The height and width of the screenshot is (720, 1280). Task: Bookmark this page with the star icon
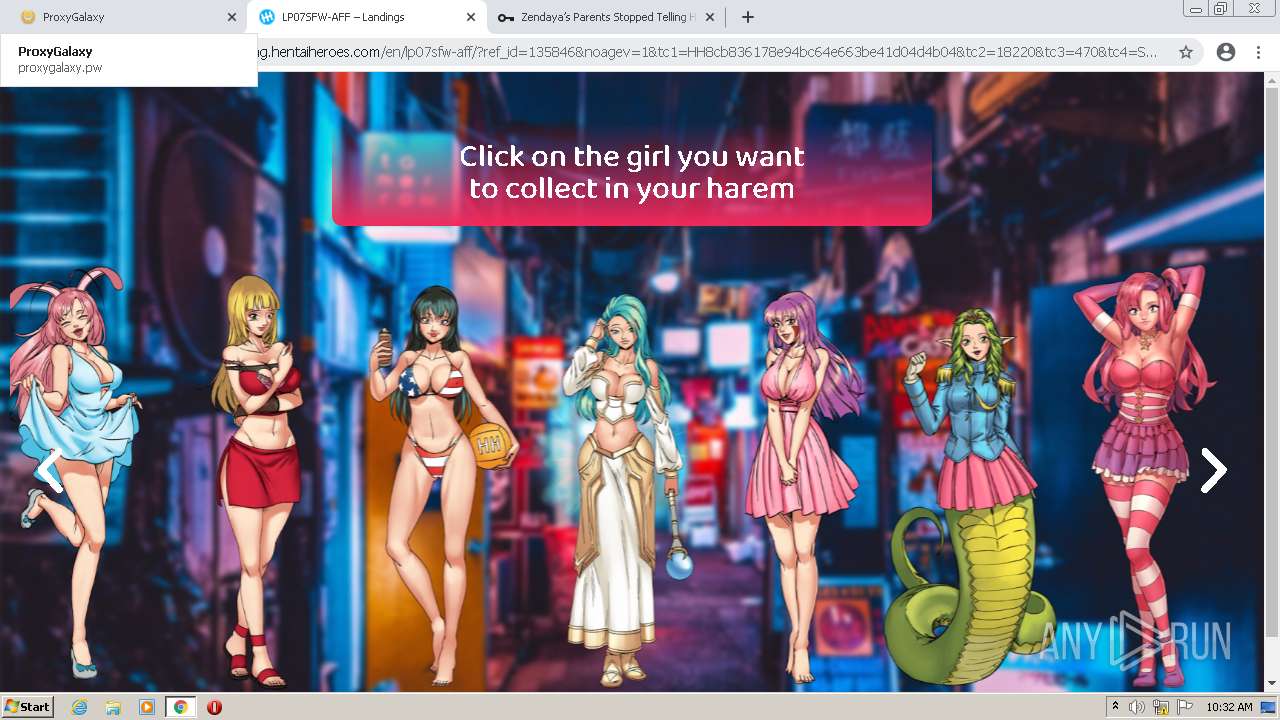point(1186,52)
